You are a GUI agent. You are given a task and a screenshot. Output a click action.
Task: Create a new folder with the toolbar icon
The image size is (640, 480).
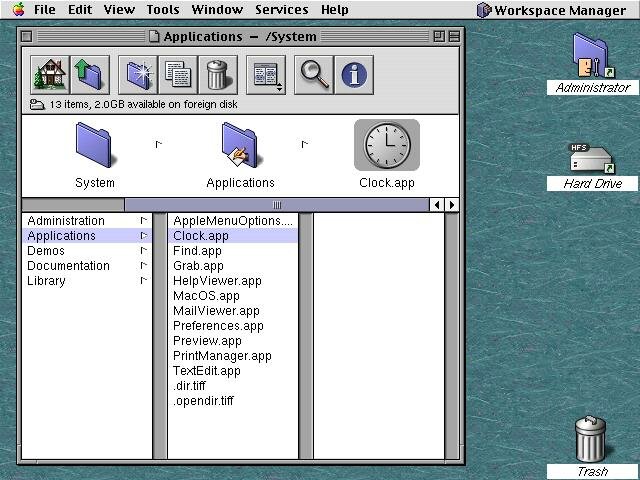point(138,75)
